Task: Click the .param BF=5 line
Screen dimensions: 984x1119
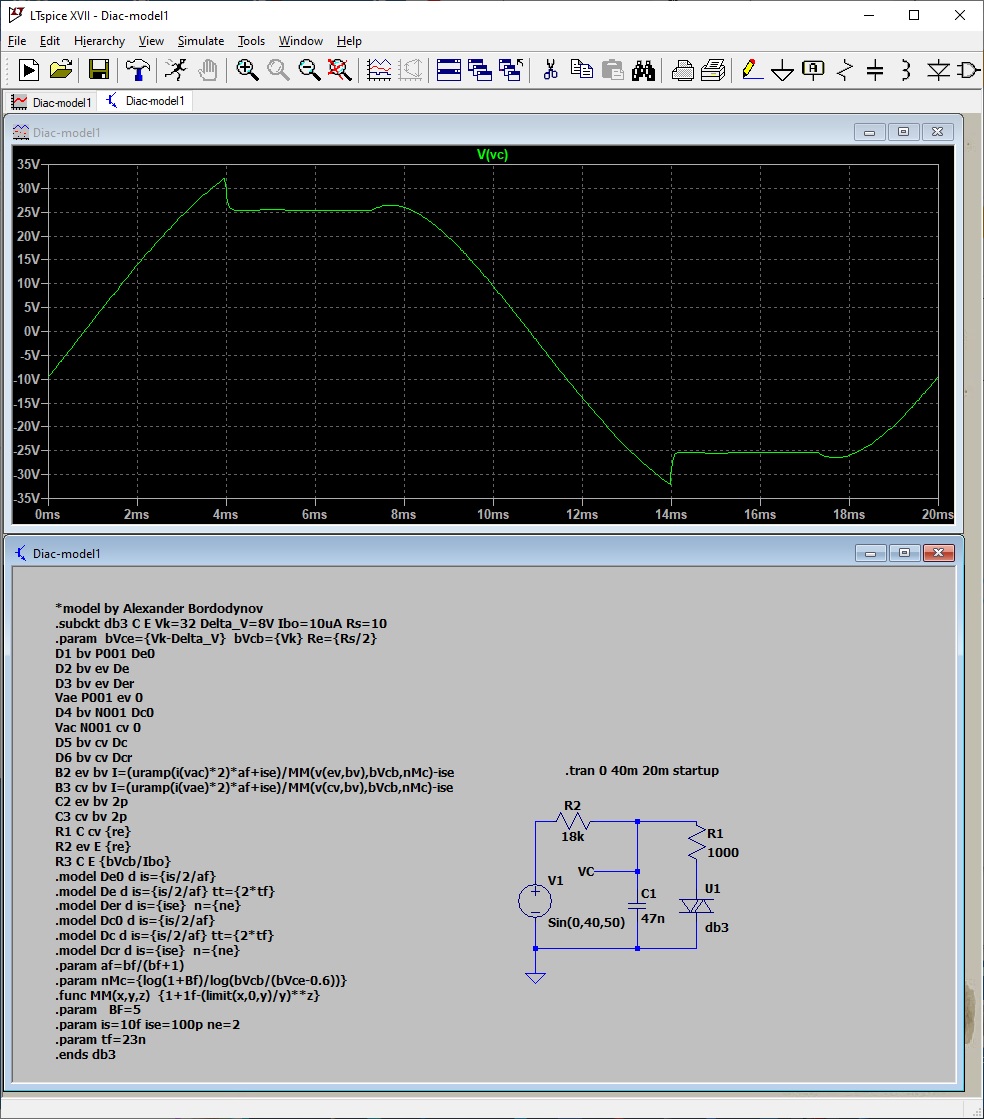Action: [98, 1010]
